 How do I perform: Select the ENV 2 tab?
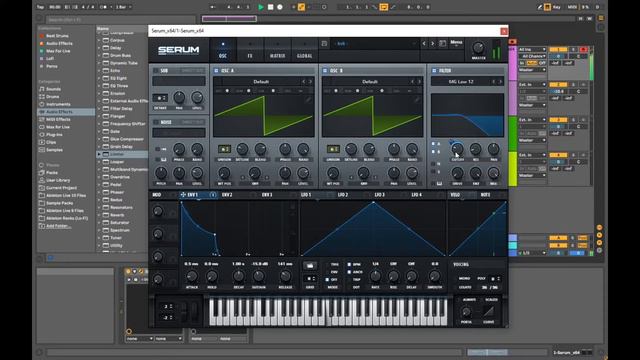227,195
